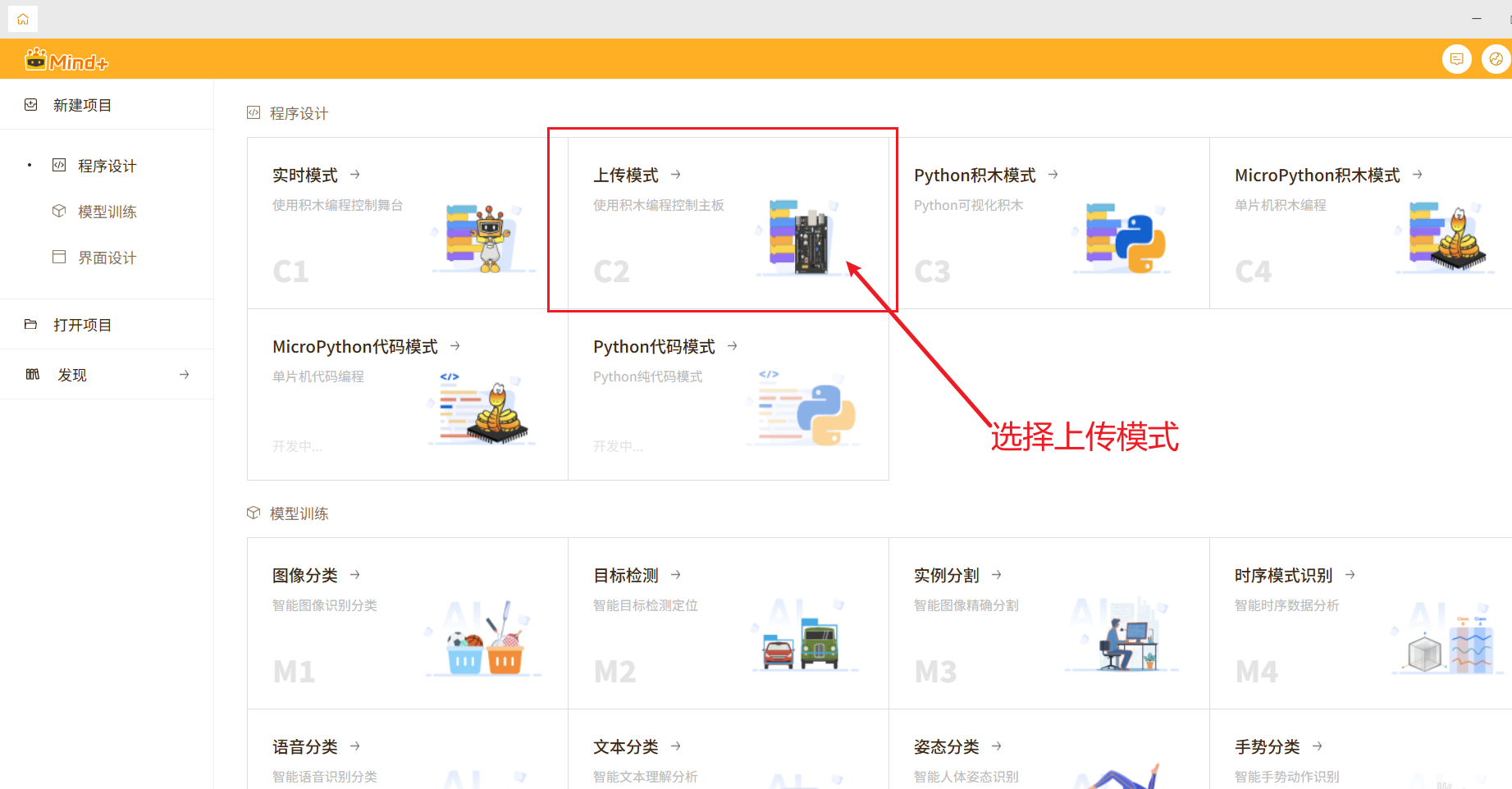
Task: Open the 实时模式 title link
Action: (305, 176)
